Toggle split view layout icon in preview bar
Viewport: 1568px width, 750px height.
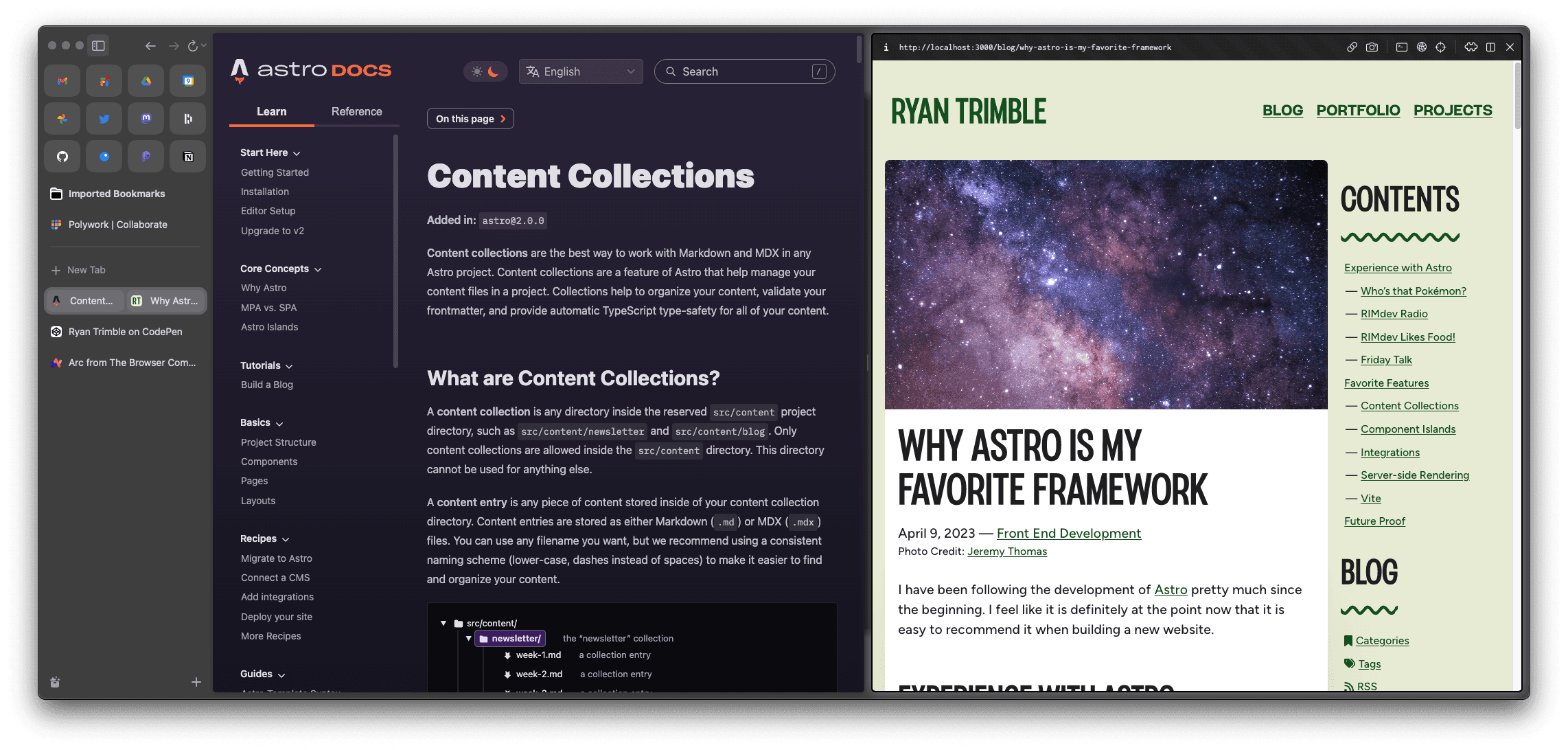coord(1490,47)
